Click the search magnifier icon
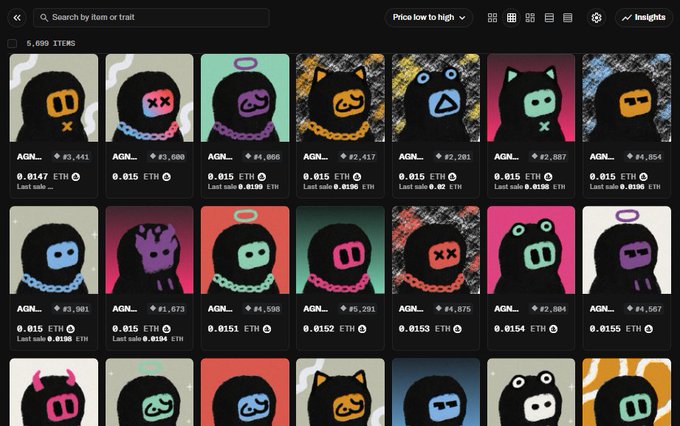 pos(44,18)
